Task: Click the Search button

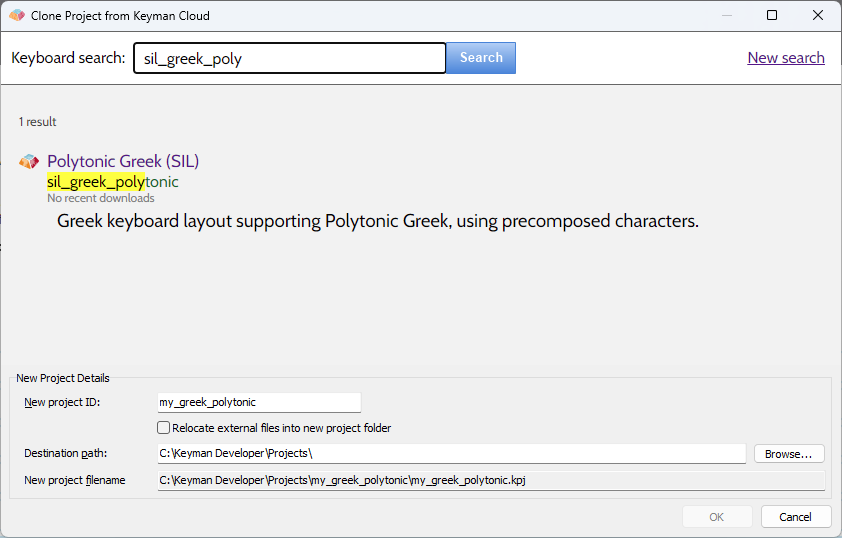Action: click(x=481, y=58)
